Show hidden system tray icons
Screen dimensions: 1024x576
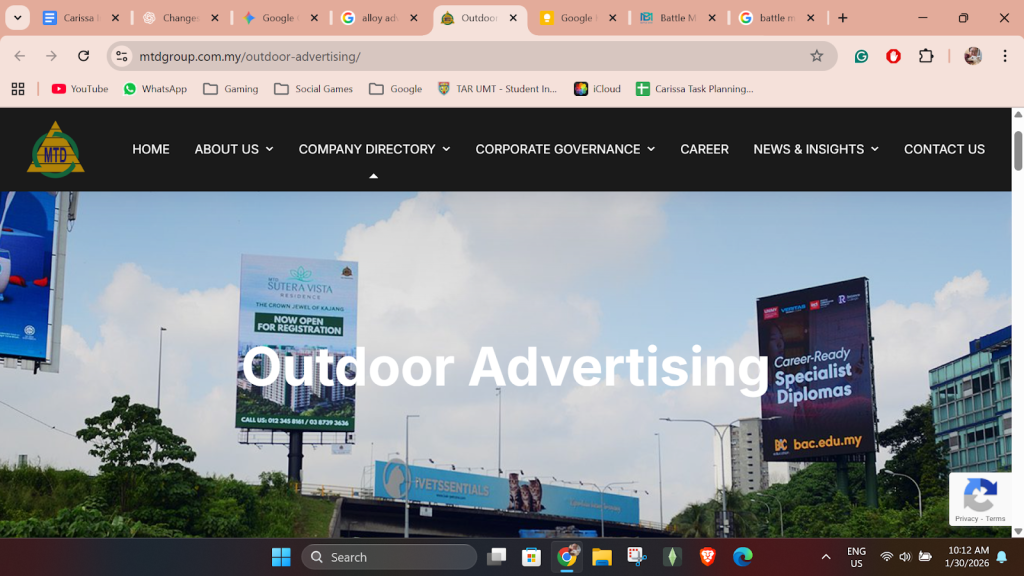pos(826,557)
